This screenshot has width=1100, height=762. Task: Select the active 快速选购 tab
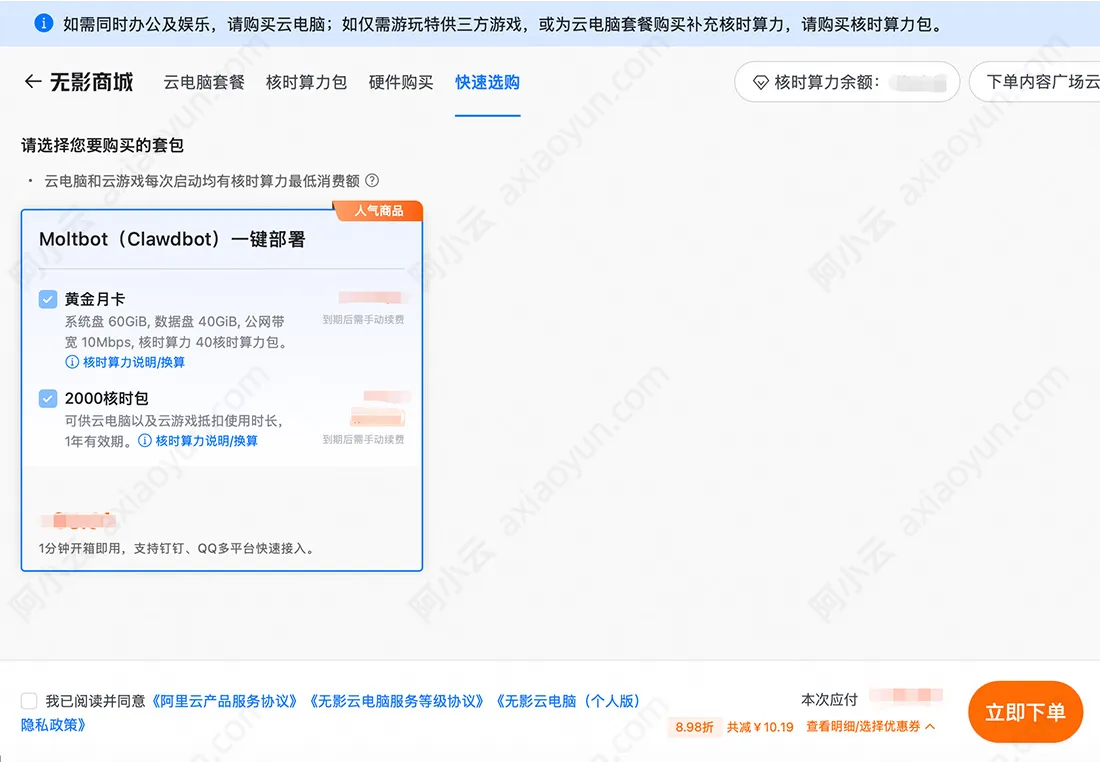tap(487, 84)
